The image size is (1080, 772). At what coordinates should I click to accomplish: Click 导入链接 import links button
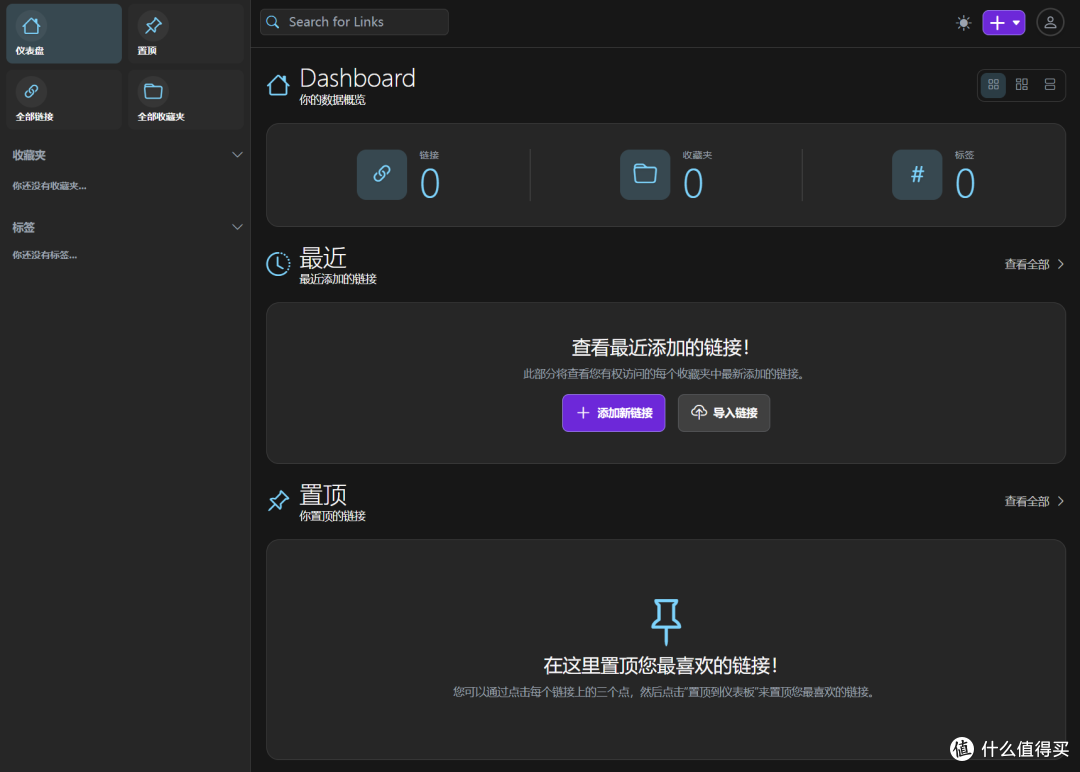click(724, 413)
